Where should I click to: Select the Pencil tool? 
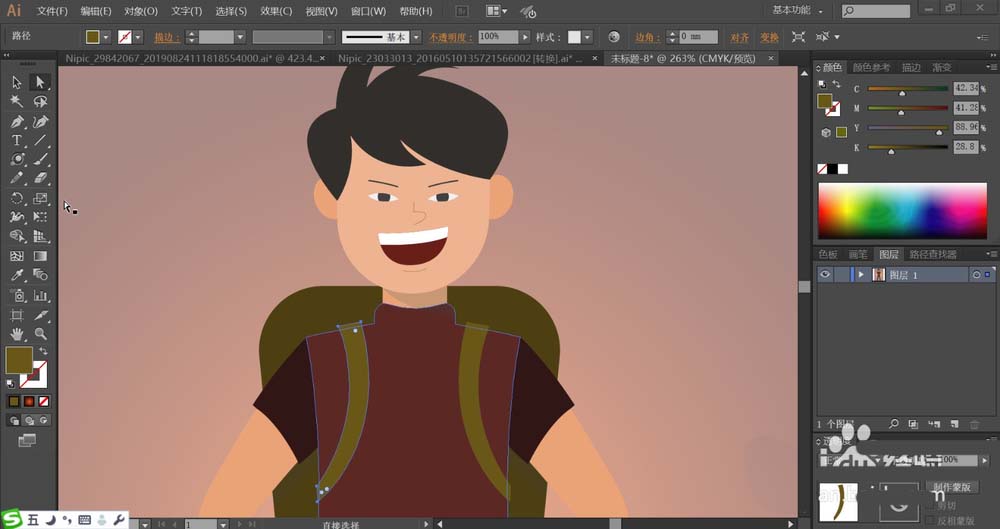(x=17, y=178)
